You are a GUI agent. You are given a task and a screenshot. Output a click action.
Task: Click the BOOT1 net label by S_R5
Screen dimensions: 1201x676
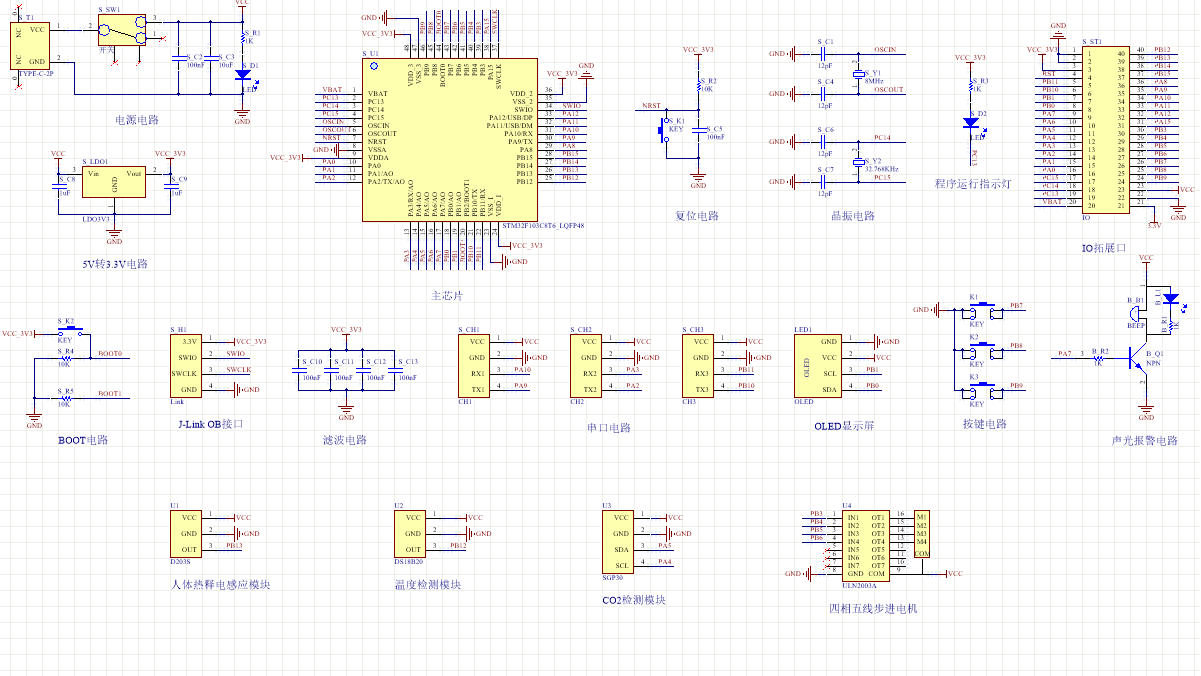pos(110,393)
